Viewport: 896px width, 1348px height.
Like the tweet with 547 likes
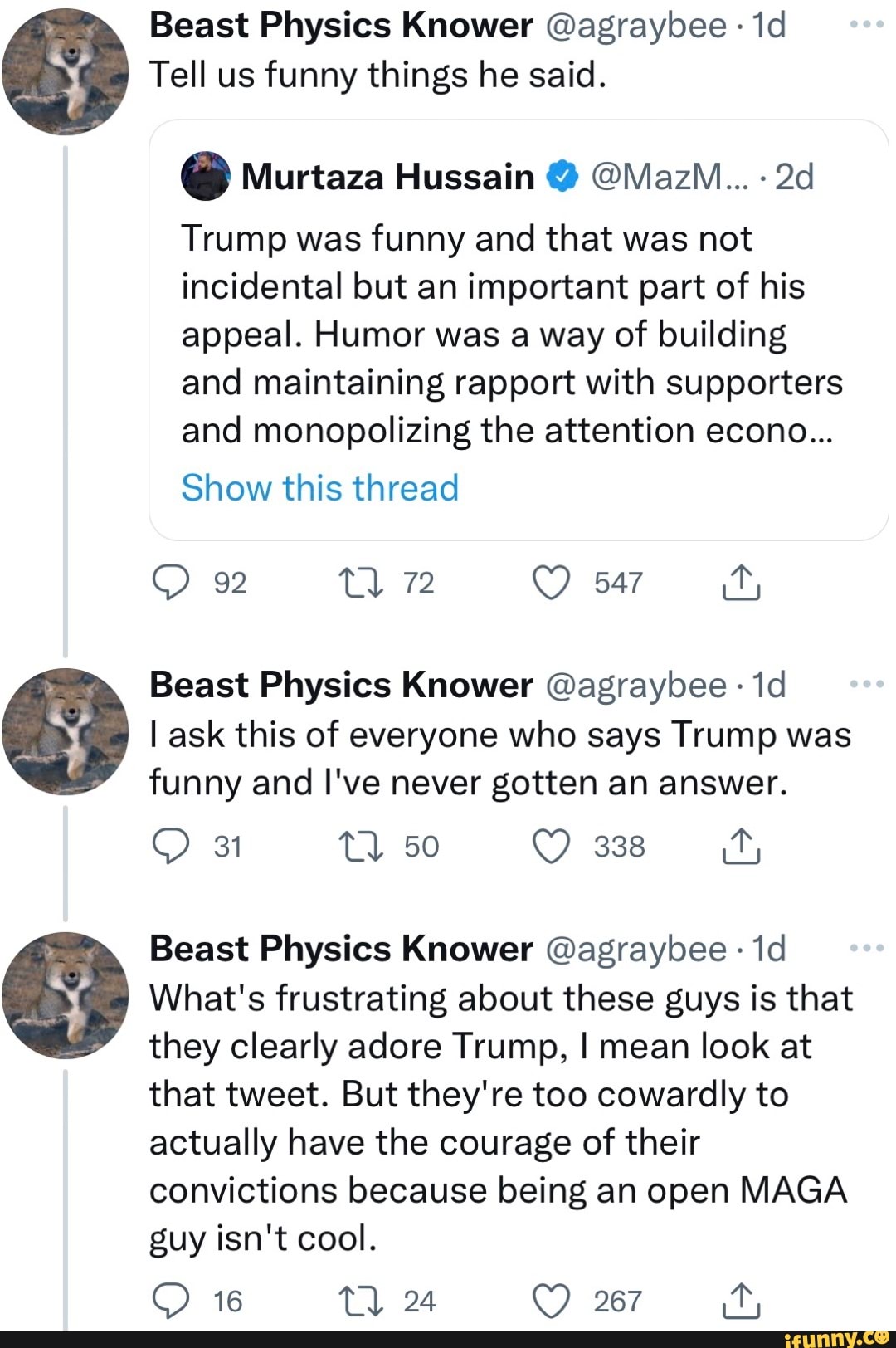coord(551,583)
